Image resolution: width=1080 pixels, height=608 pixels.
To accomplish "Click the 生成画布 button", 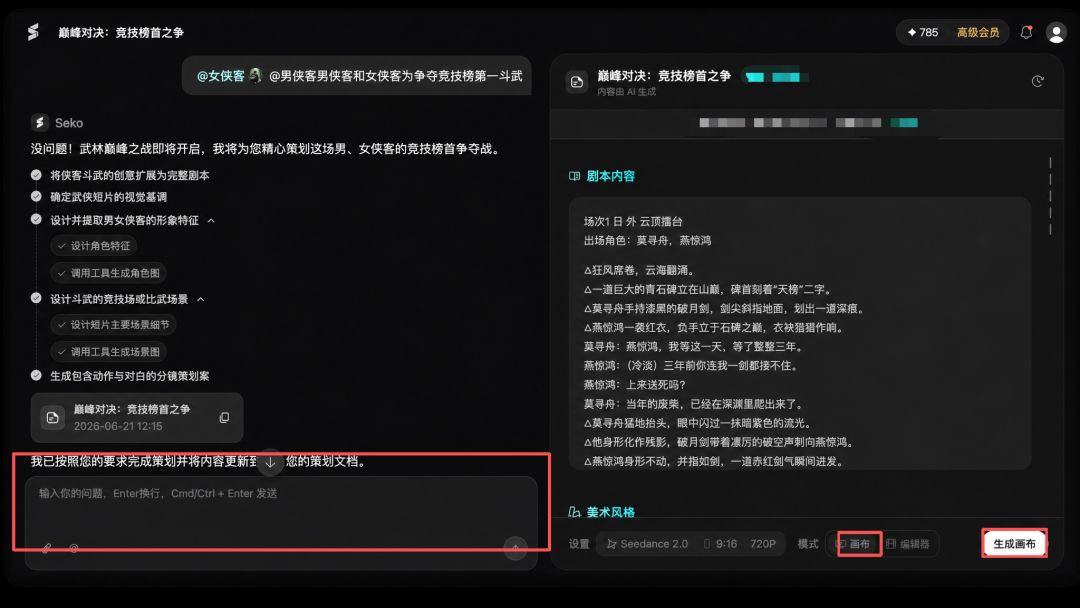I will [x=1014, y=544].
